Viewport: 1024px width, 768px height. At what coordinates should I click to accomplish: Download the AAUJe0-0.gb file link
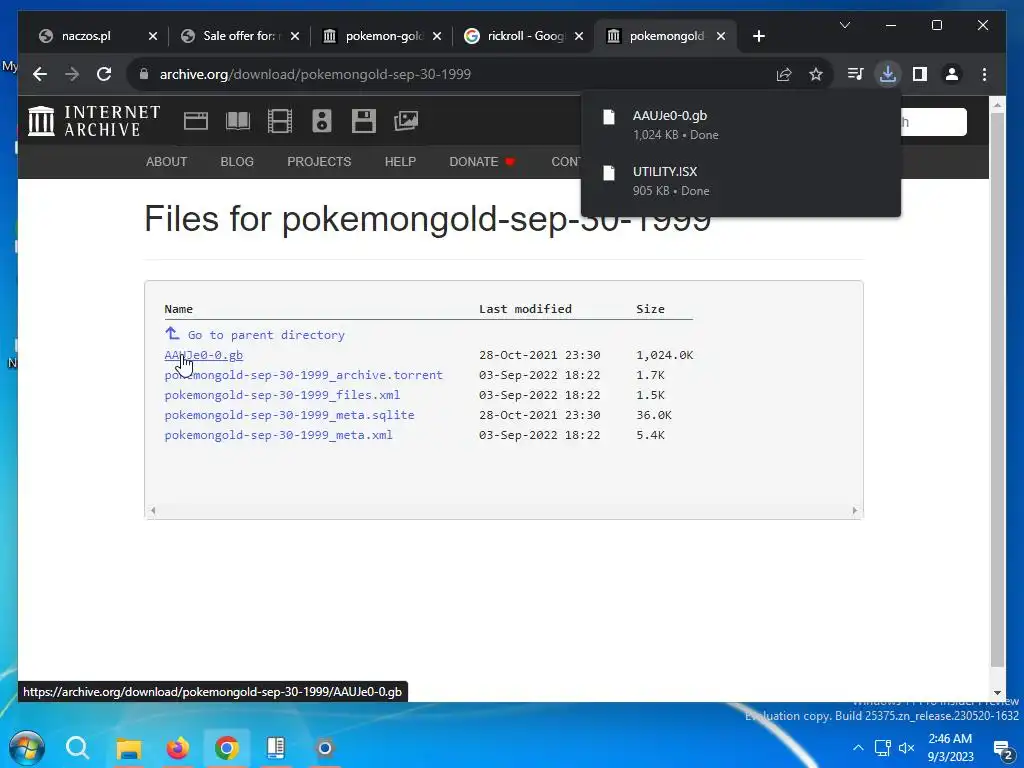[204, 355]
